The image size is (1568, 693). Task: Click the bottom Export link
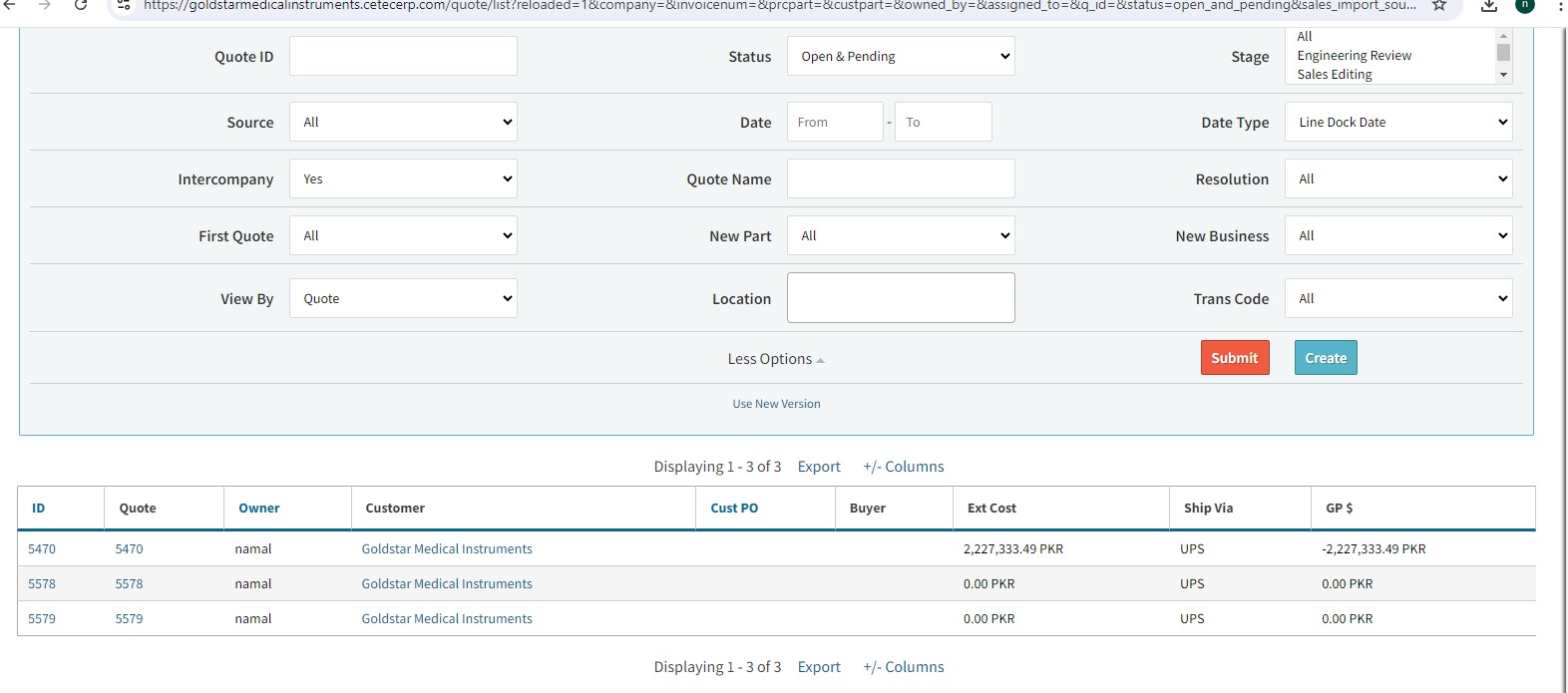[x=819, y=667]
